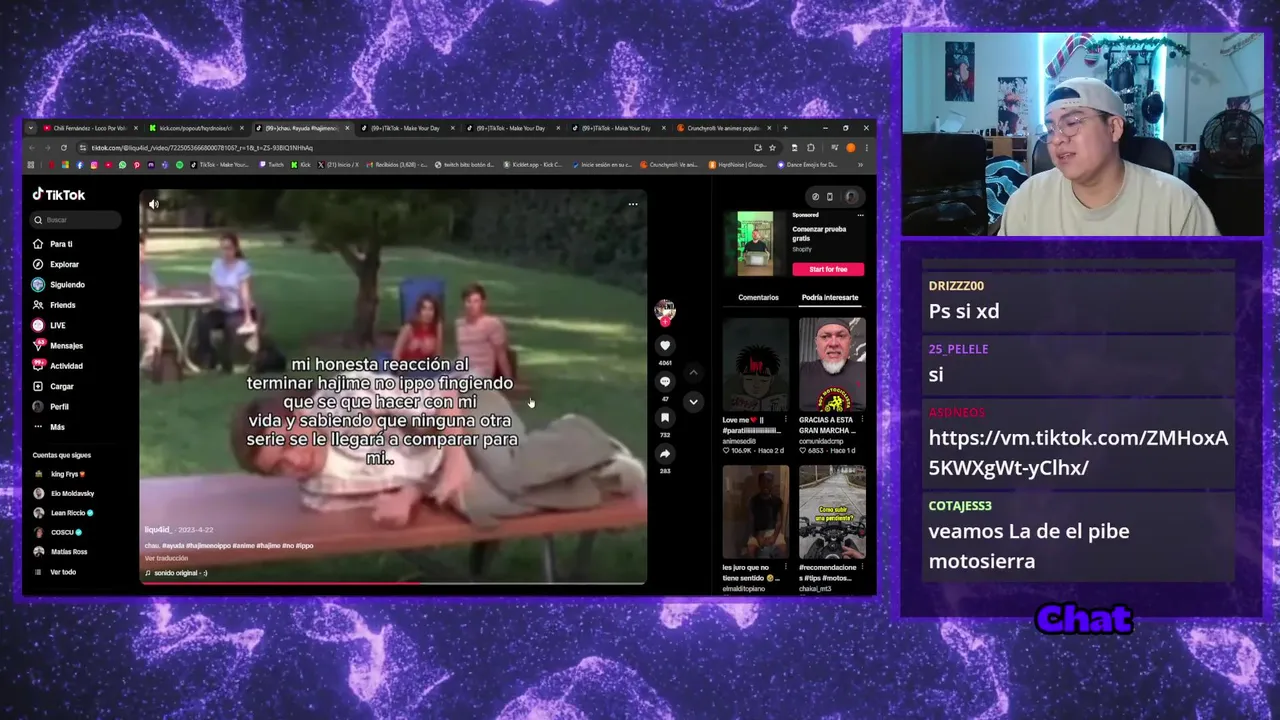The image size is (1280, 720).
Task: Open TikTok link in A5DNEO5 chat message
Action: click(x=1078, y=452)
